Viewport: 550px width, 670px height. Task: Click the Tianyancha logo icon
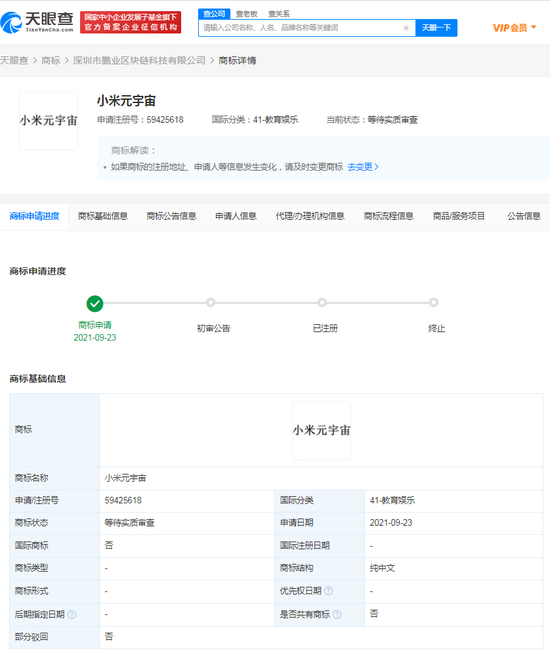click(x=11, y=22)
